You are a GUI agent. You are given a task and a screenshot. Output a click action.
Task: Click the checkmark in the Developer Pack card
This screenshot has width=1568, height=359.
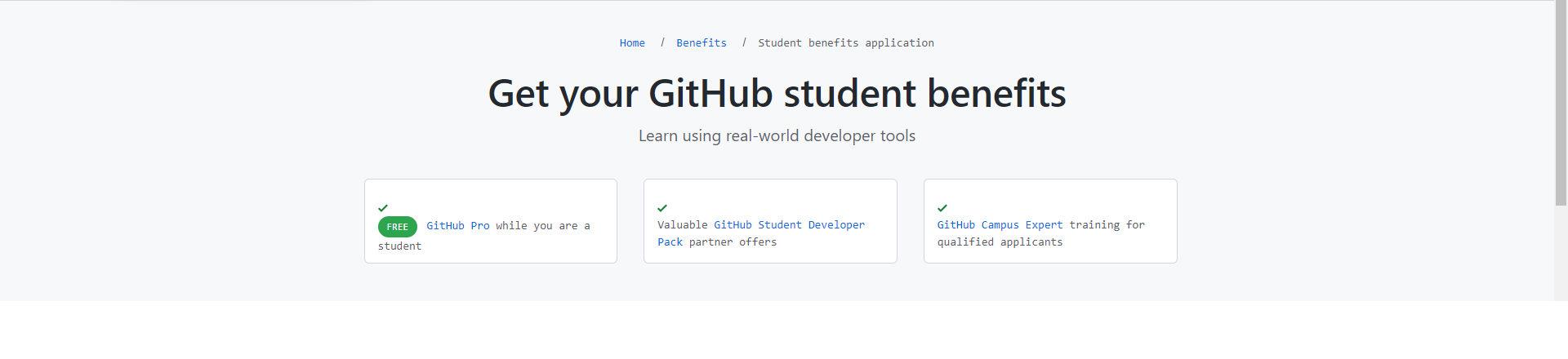point(662,208)
